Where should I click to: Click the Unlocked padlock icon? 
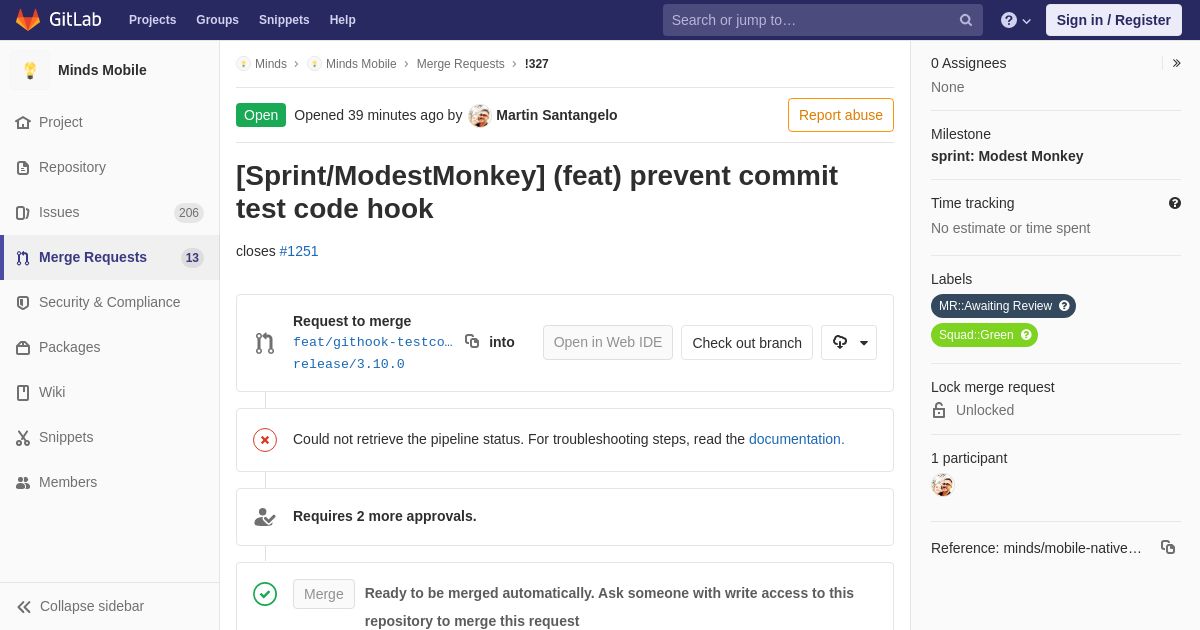tap(939, 410)
